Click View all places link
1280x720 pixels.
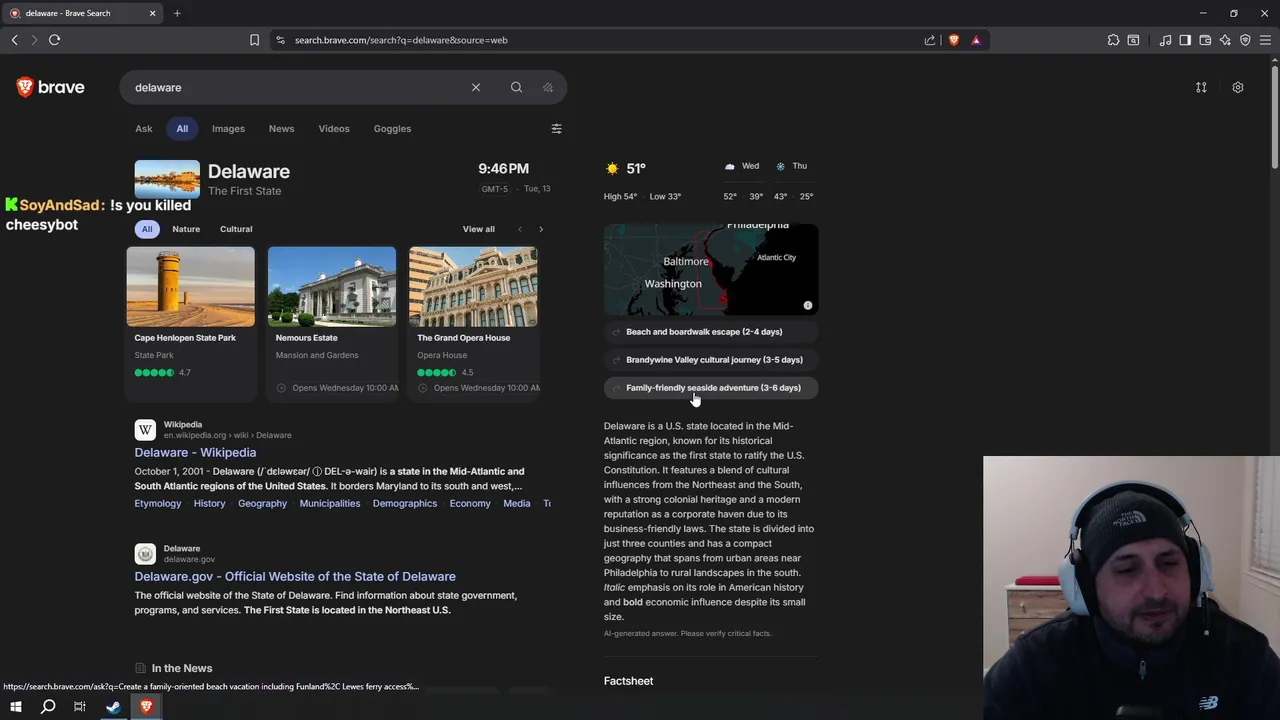478,229
